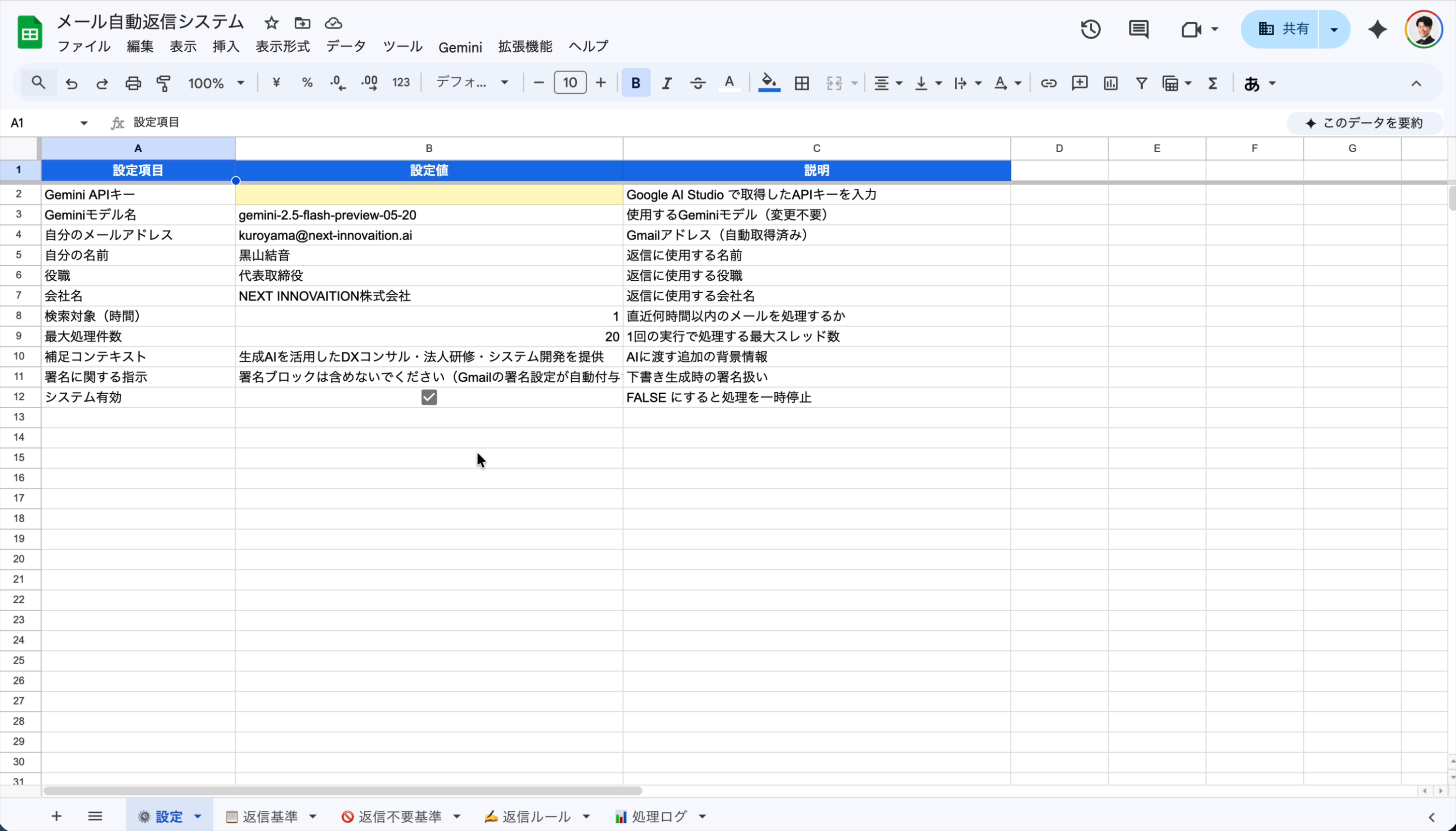Create a filter
This screenshot has height=831, width=1456.
[x=1141, y=83]
